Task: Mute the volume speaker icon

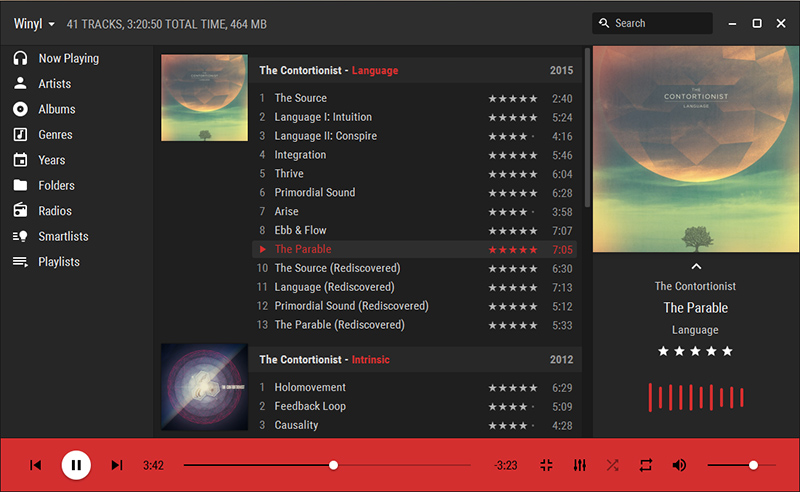Action: pyautogui.click(x=679, y=465)
